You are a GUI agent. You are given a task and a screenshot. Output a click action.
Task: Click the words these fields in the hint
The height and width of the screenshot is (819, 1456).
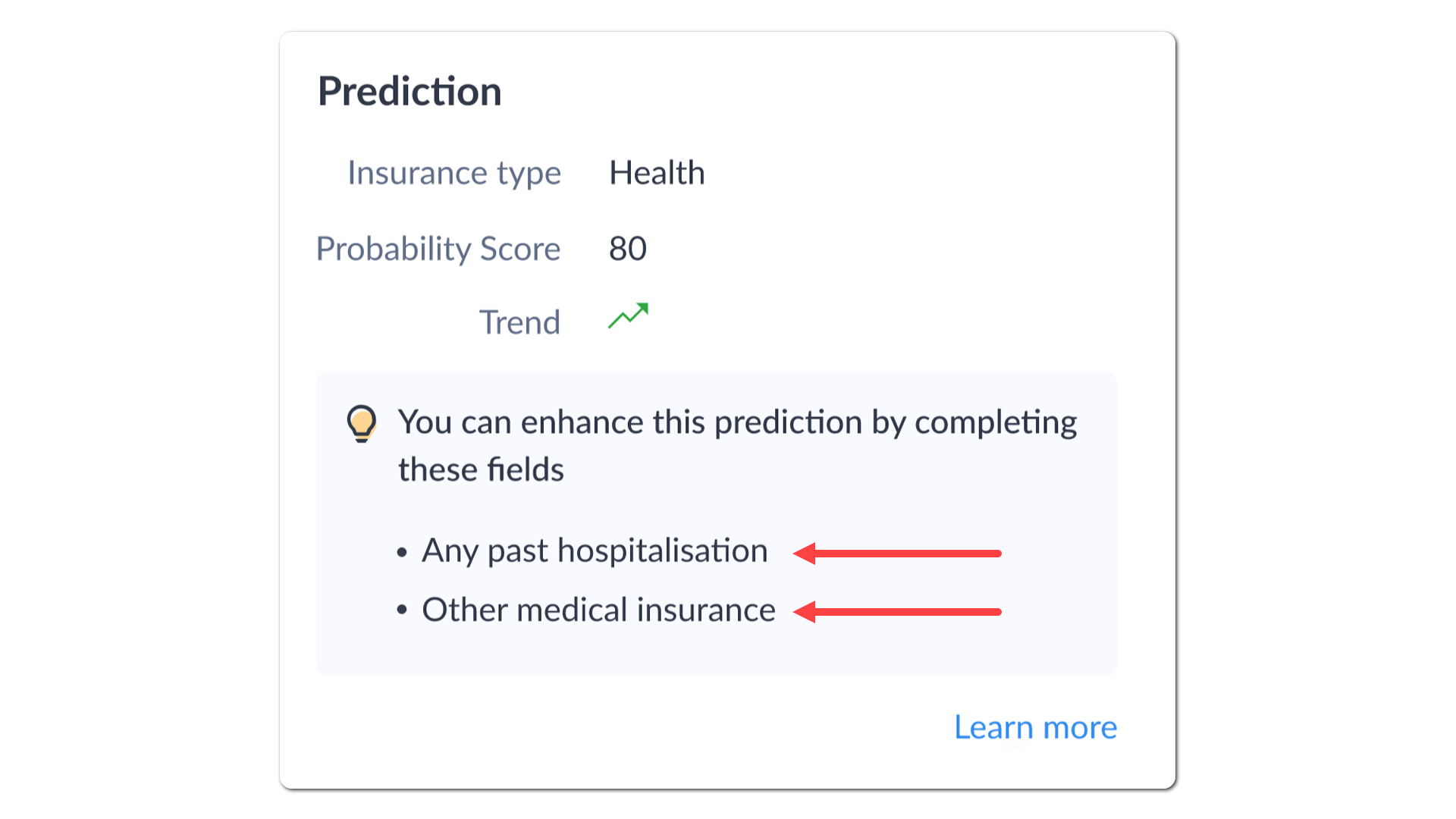click(x=481, y=470)
